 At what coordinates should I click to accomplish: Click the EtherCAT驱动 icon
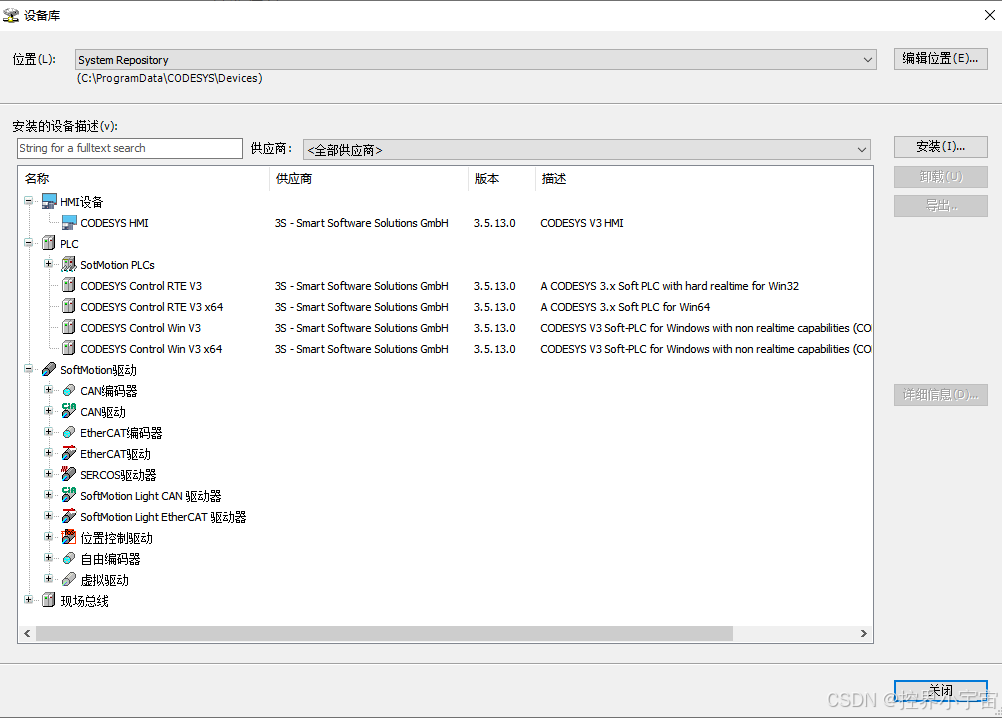[69, 454]
